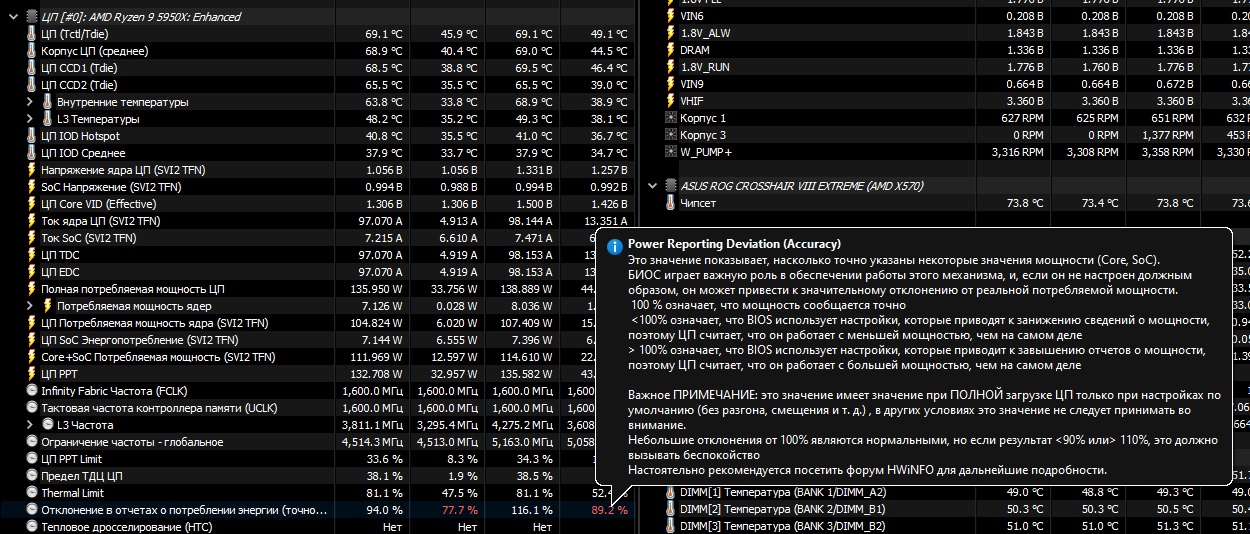Expand the L3 Температуры row
The width and height of the screenshot is (1250, 534).
pyautogui.click(x=29, y=119)
